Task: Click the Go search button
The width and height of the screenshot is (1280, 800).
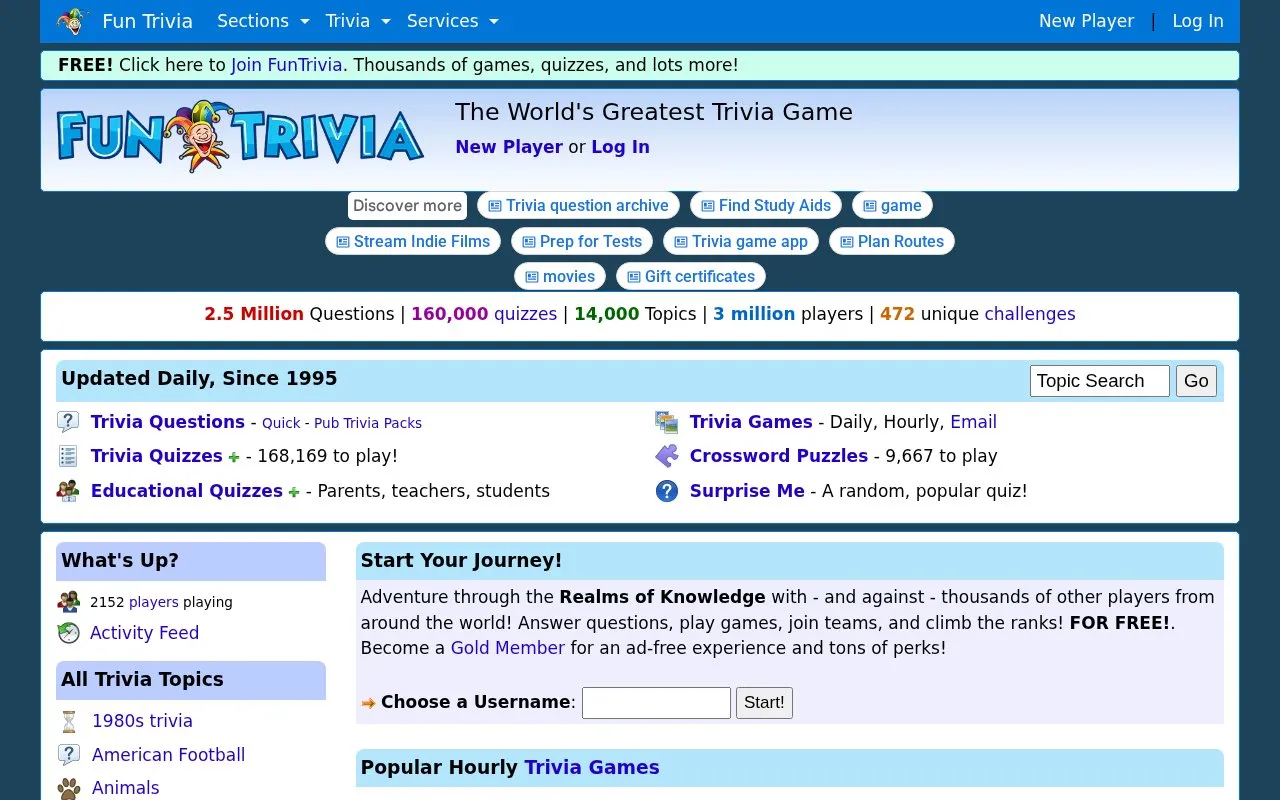Action: coord(1196,381)
